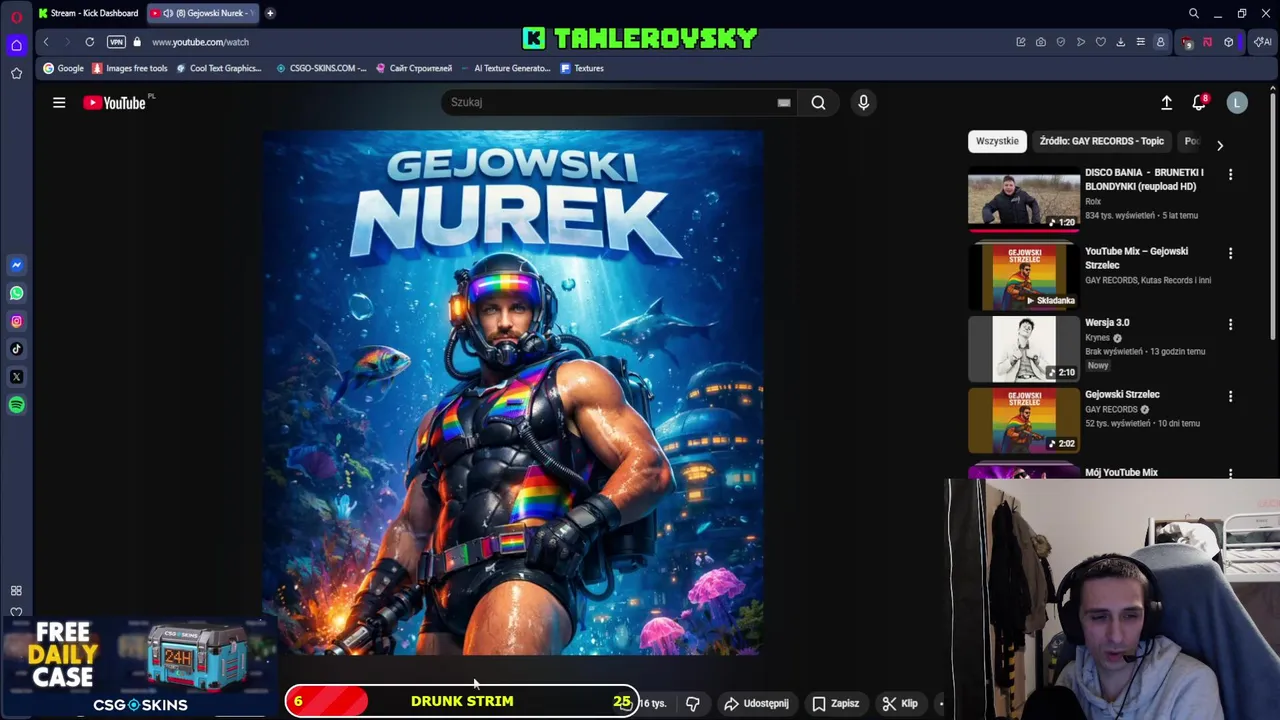Open the snapshot camera icon in toolbar
The width and height of the screenshot is (1280, 720).
tap(1041, 42)
